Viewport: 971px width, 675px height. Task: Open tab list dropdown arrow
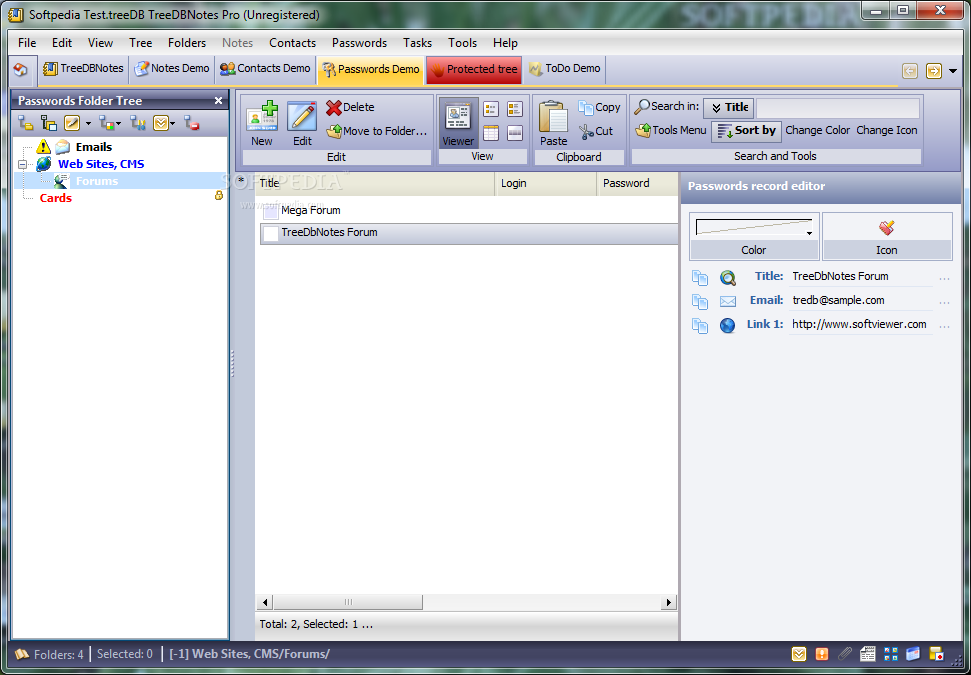coord(953,71)
